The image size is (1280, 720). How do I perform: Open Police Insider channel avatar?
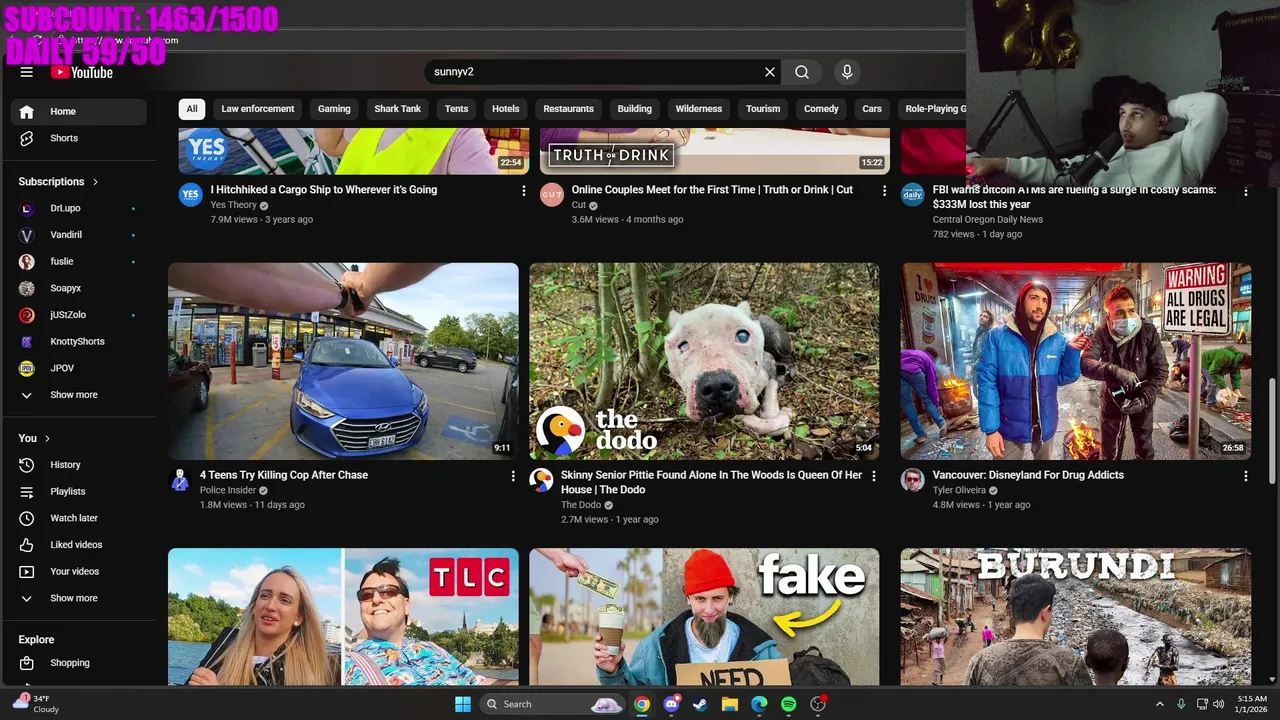click(x=180, y=481)
